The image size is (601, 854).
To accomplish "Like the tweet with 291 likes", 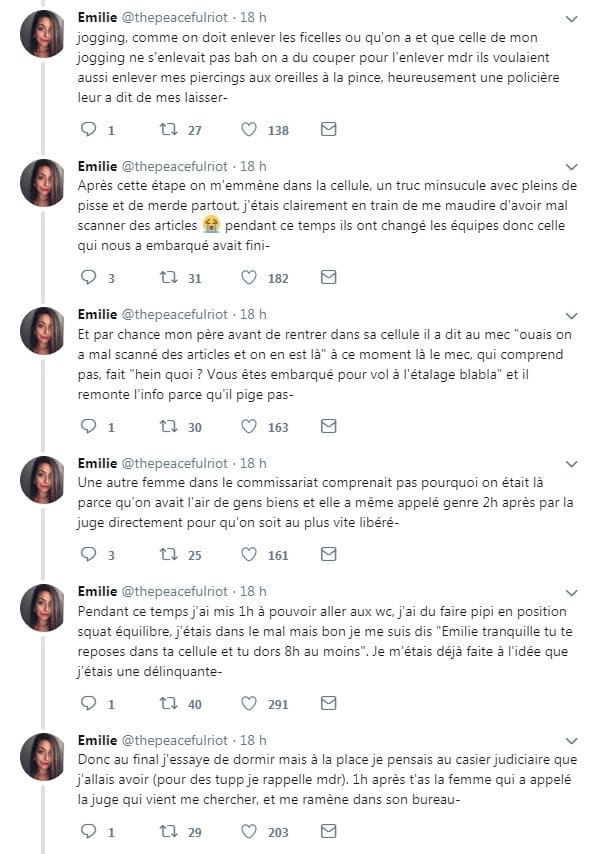I will tap(250, 703).
